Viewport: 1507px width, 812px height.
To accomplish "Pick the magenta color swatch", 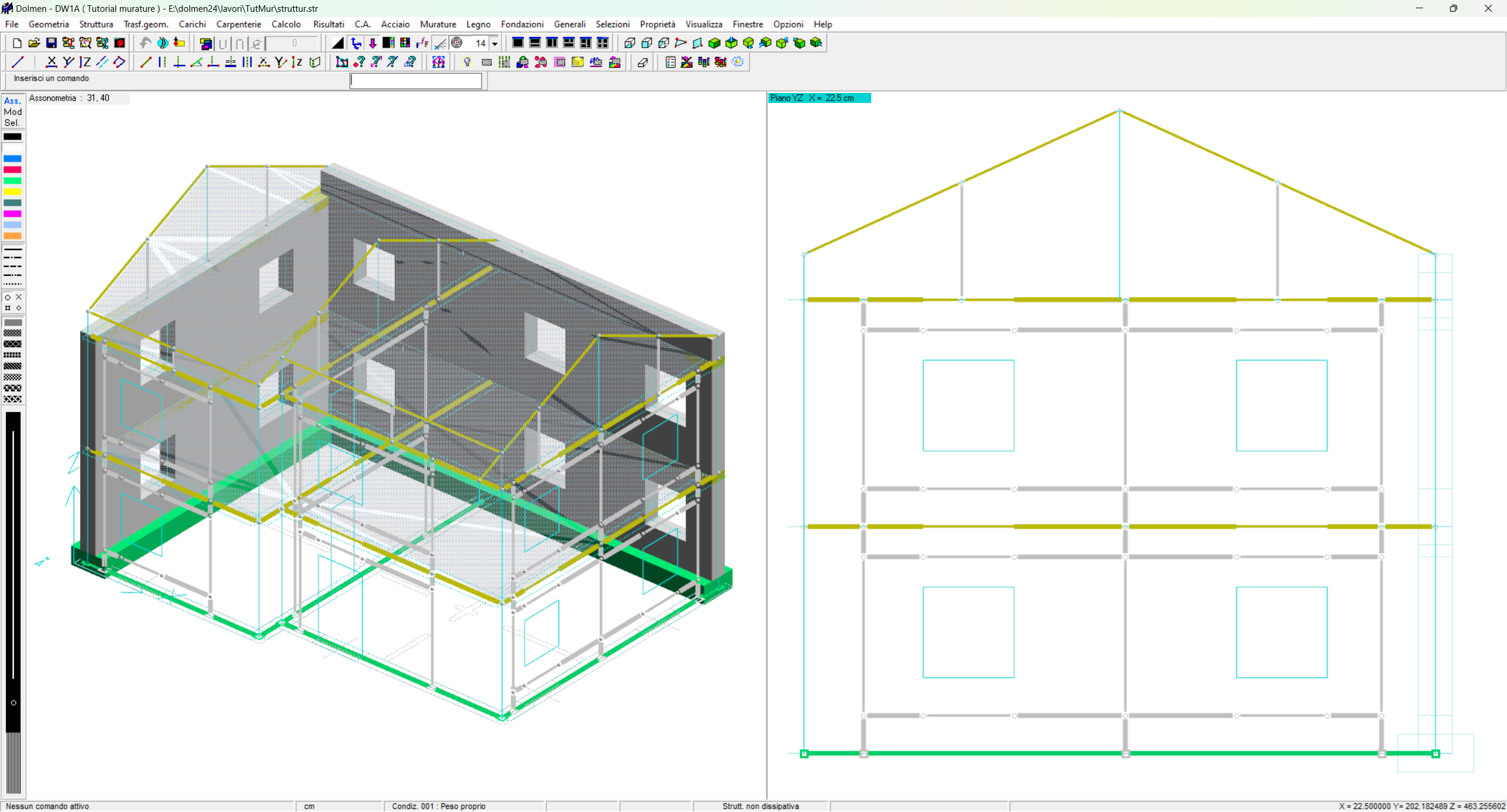I will click(12, 214).
